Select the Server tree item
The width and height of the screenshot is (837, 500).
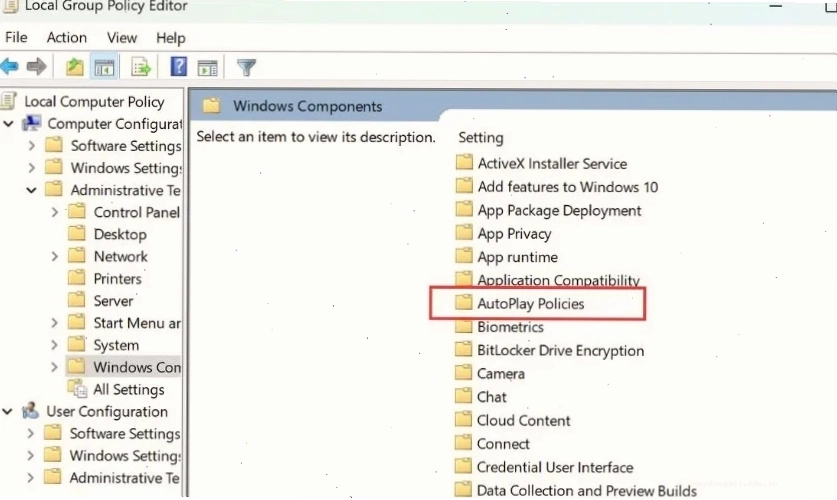[113, 301]
